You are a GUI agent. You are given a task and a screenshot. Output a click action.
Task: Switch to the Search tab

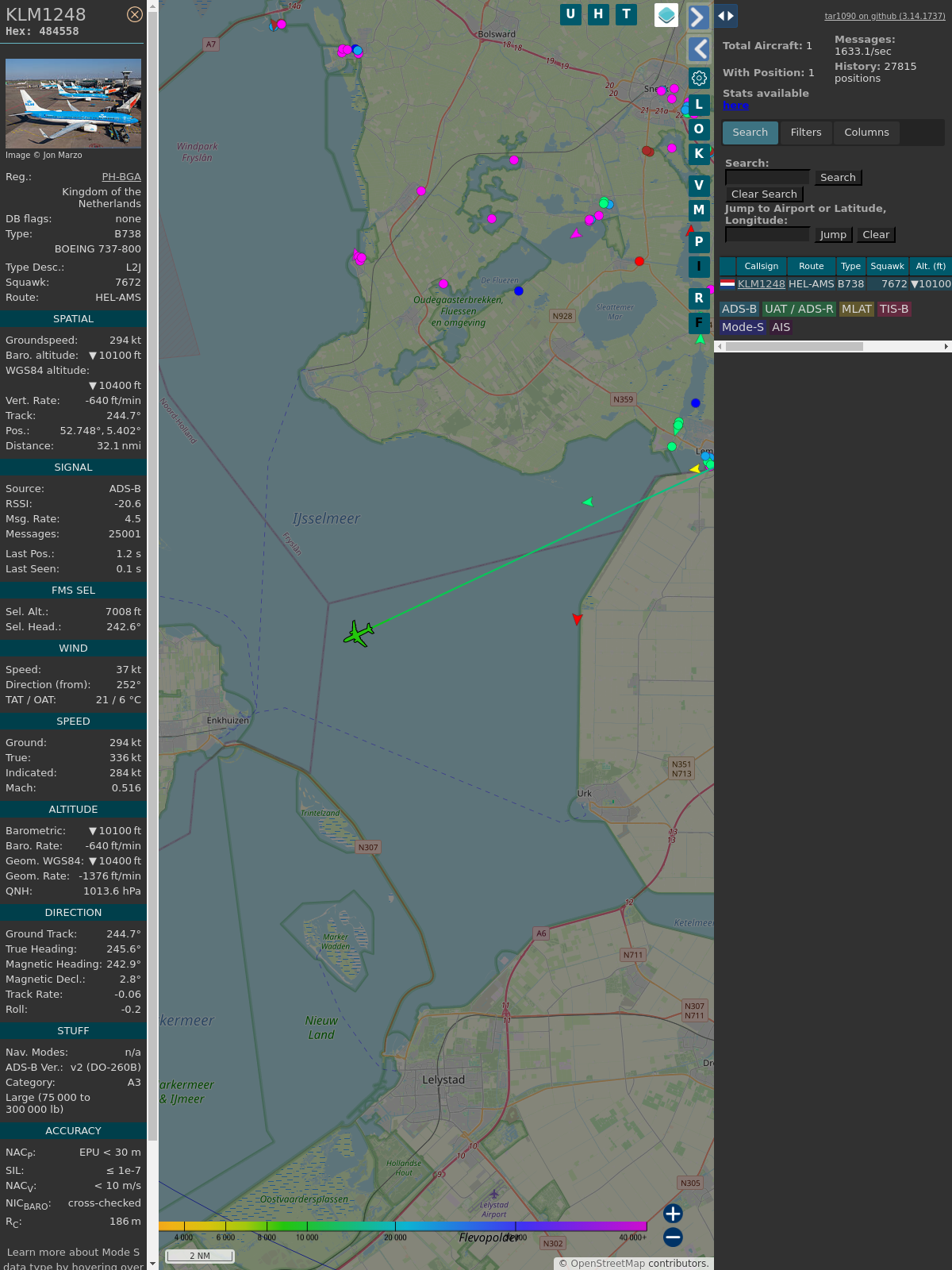click(x=750, y=133)
